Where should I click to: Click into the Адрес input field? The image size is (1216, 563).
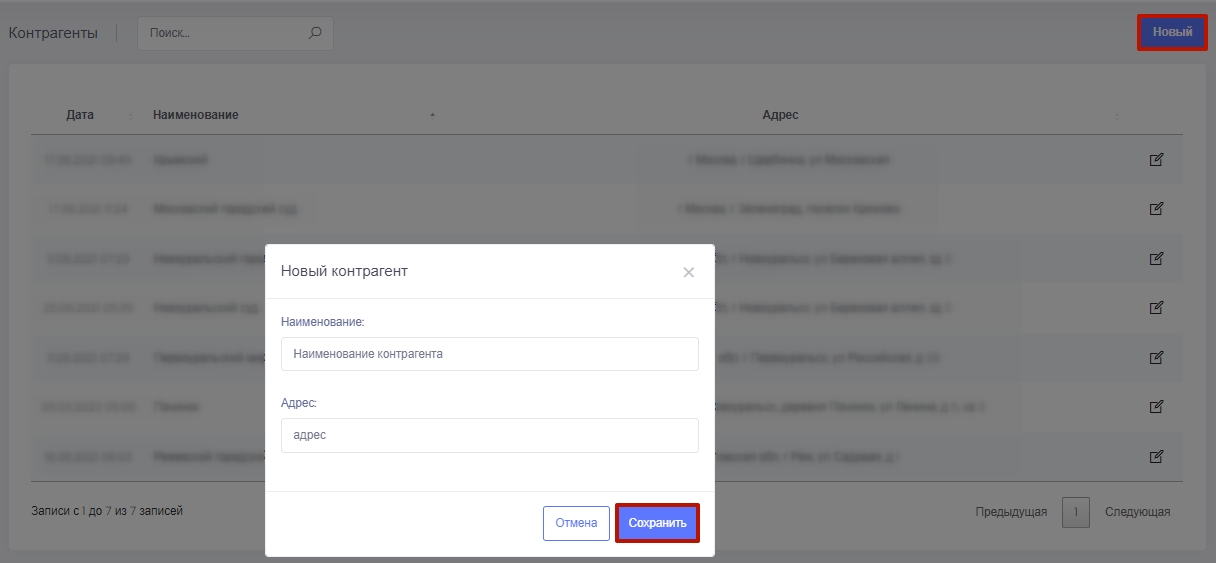490,435
